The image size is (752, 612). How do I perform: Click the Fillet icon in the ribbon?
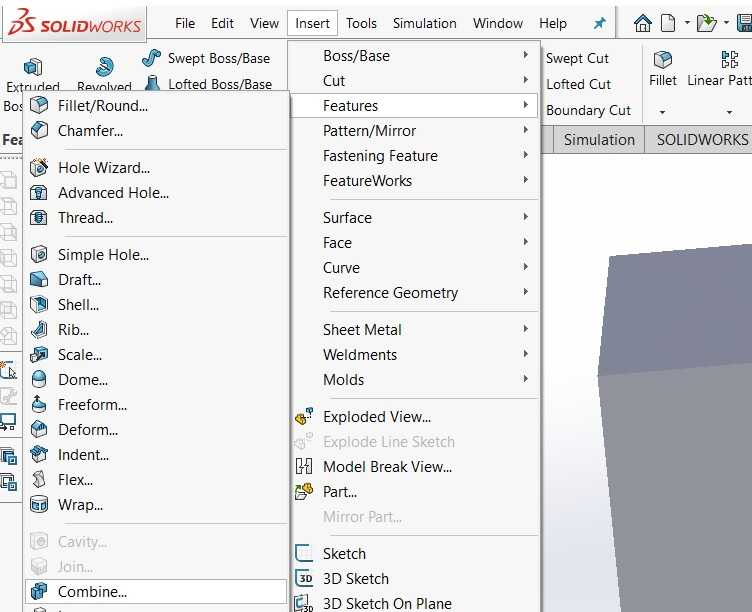pyautogui.click(x=663, y=60)
